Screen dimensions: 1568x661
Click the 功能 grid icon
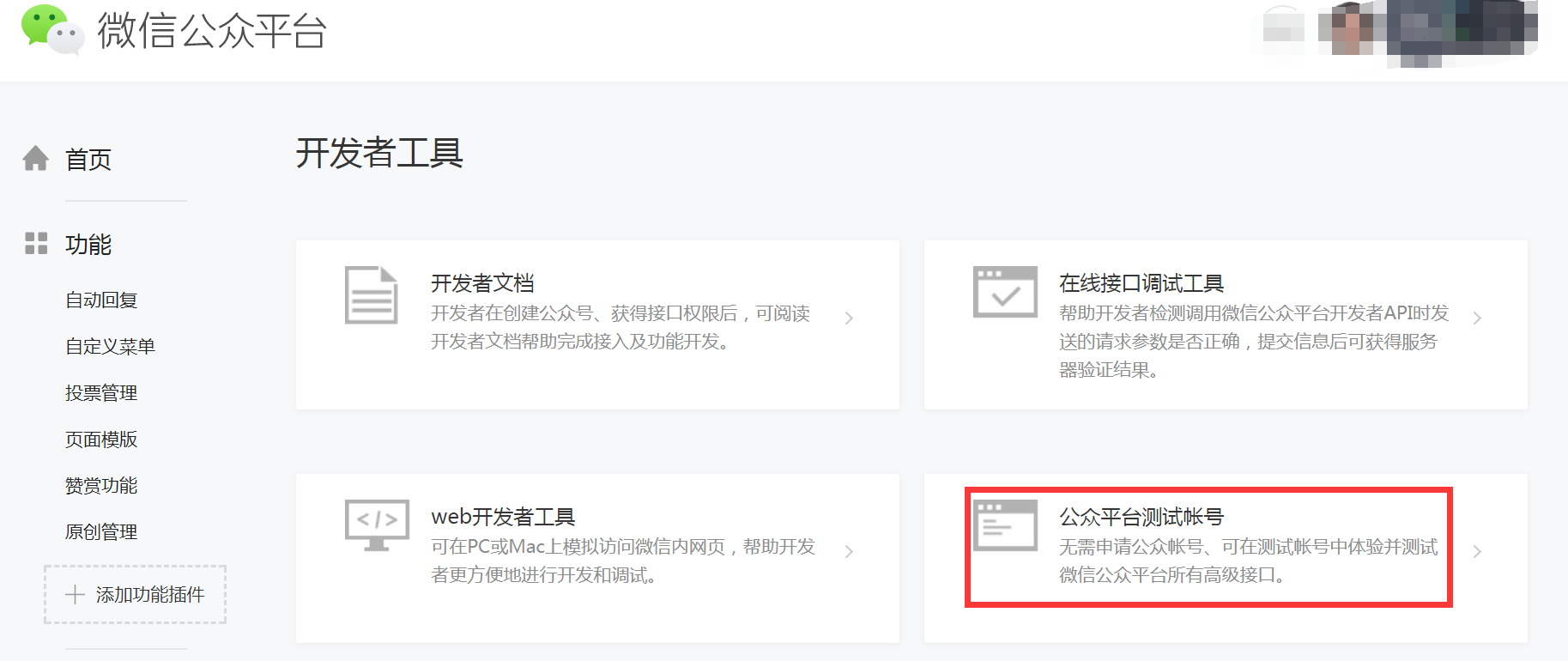tap(36, 243)
